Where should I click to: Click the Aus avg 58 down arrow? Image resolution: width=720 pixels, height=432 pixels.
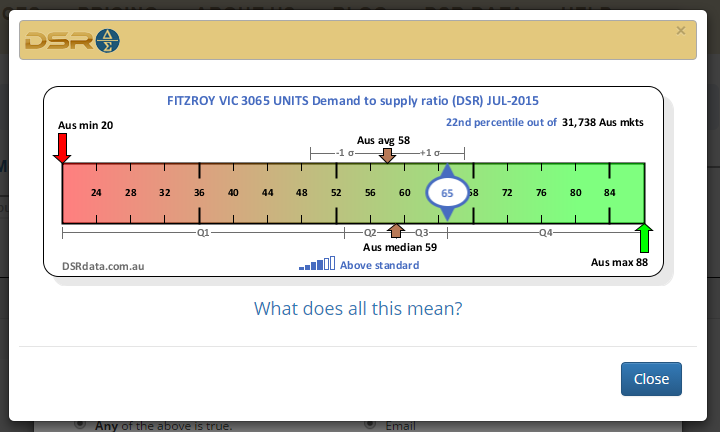tap(388, 155)
